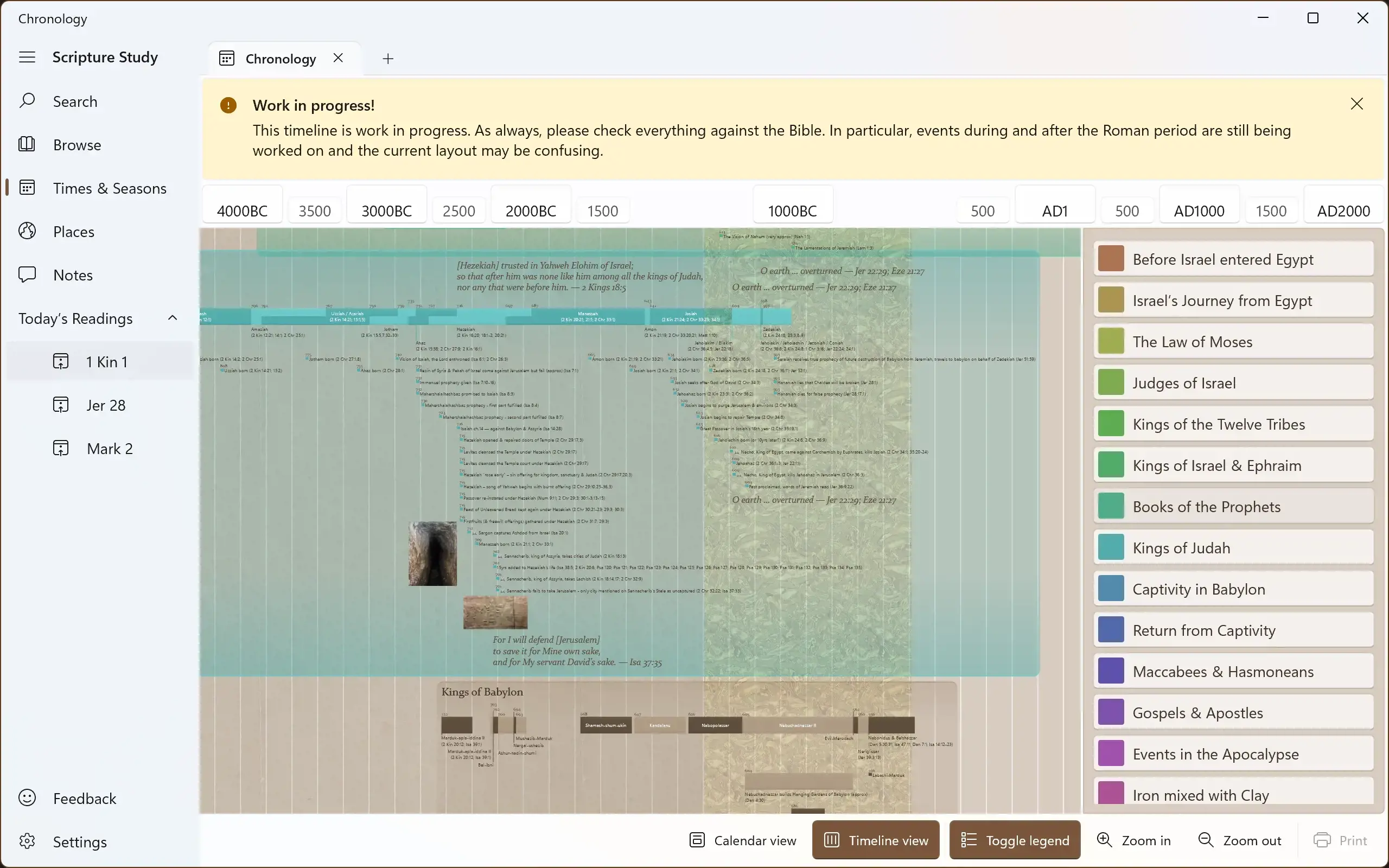Image resolution: width=1389 pixels, height=868 pixels.
Task: Open the navigation hamburger menu
Action: [x=27, y=57]
